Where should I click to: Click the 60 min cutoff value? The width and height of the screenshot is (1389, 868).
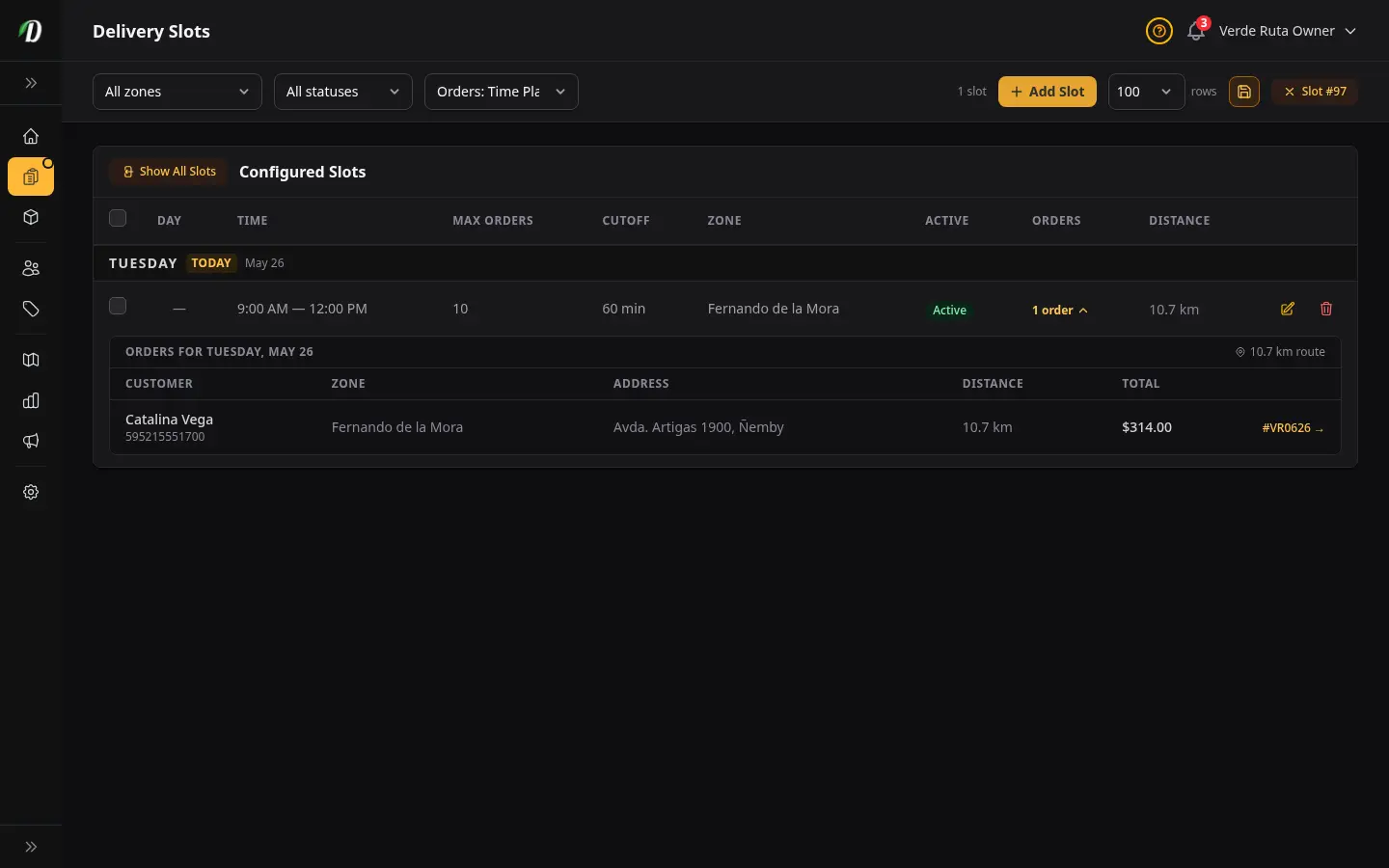coord(624,309)
